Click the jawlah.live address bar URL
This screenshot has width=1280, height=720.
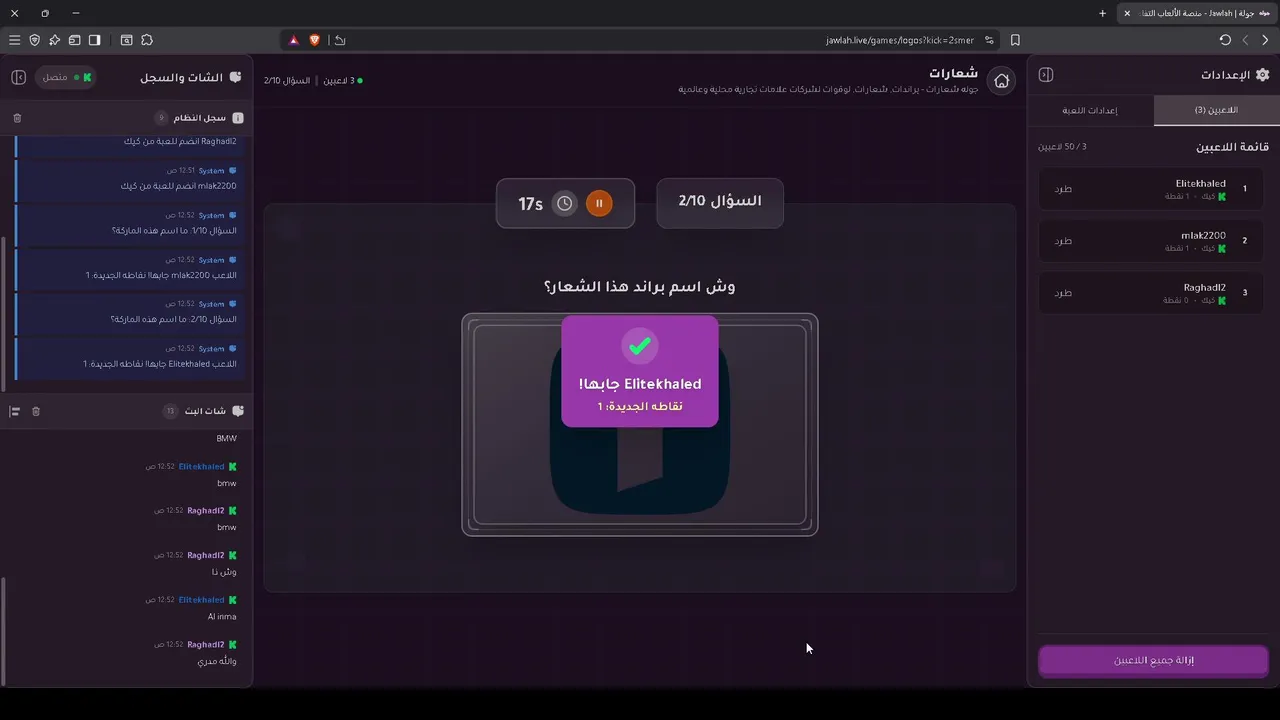tap(900, 40)
